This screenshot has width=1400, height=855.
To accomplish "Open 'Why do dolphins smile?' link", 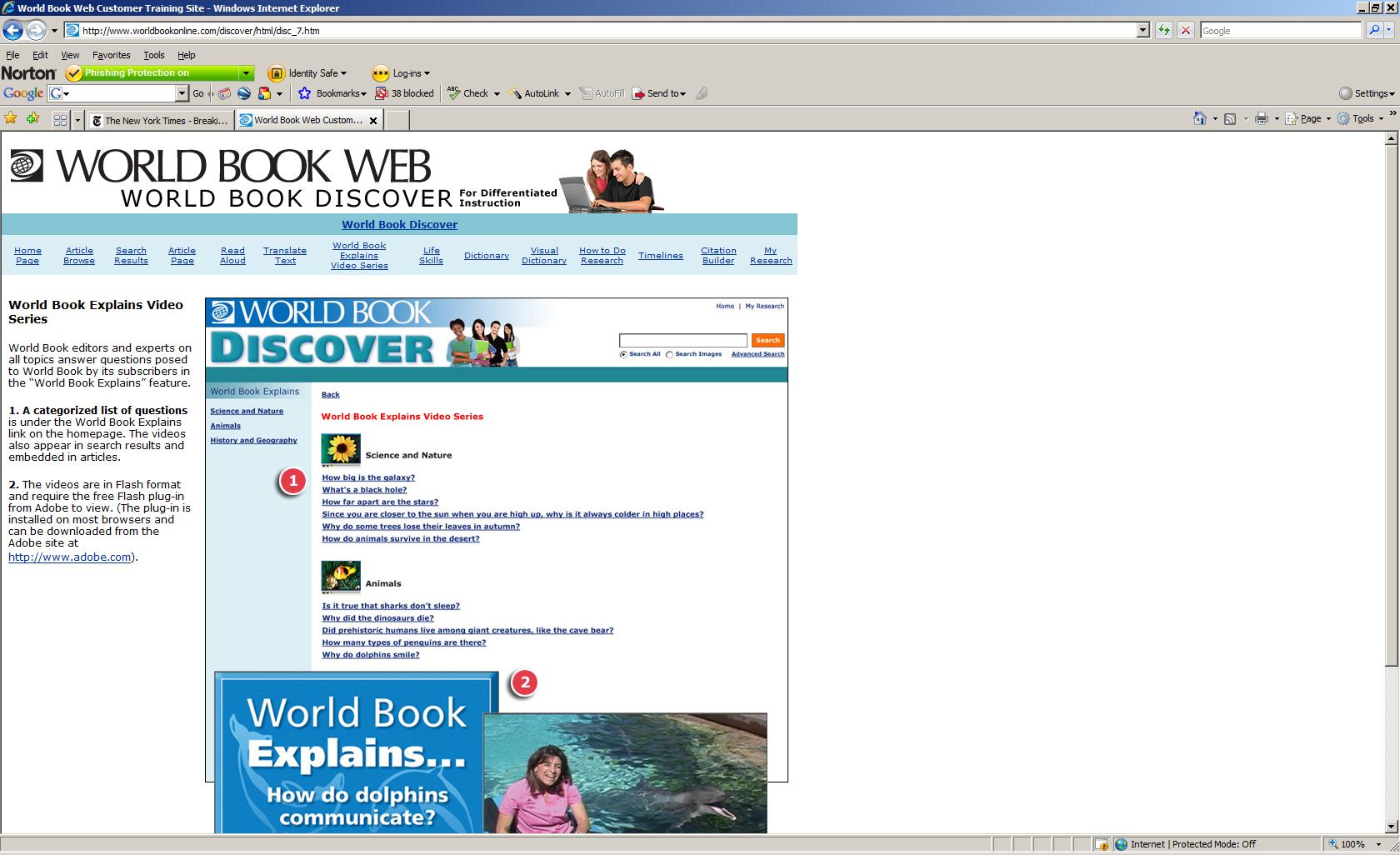I will [371, 655].
